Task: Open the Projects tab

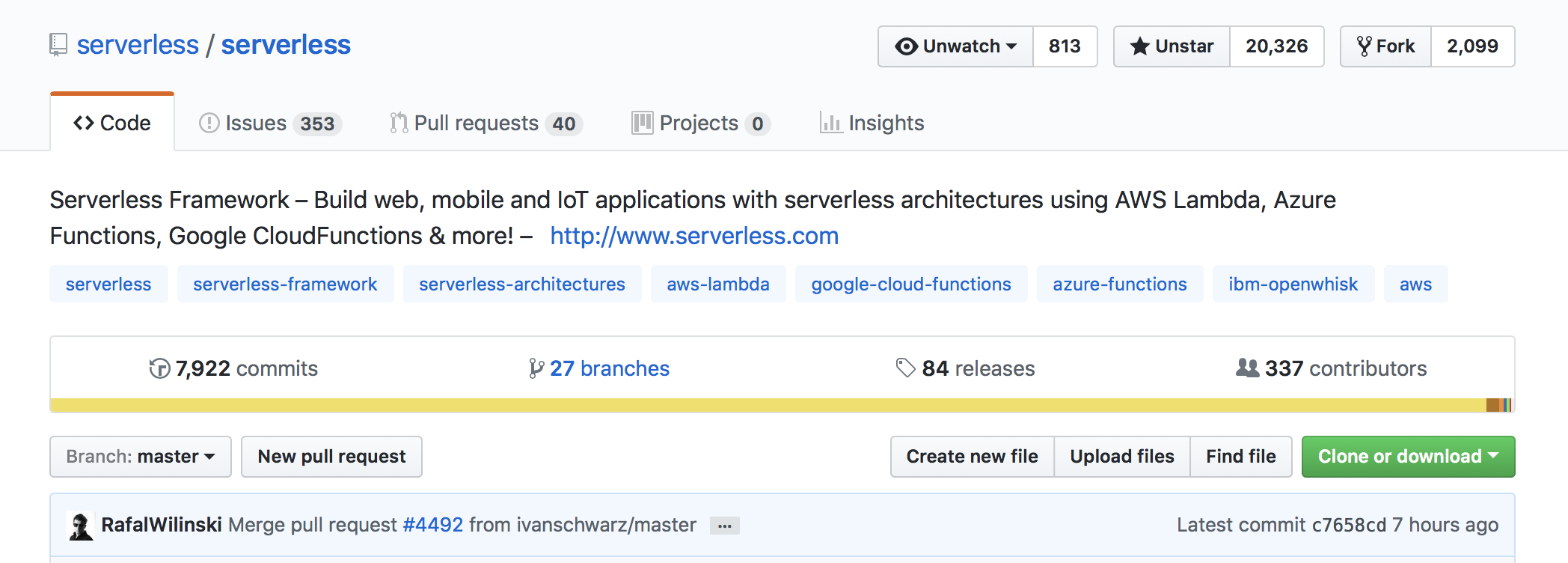Action: coord(701,123)
